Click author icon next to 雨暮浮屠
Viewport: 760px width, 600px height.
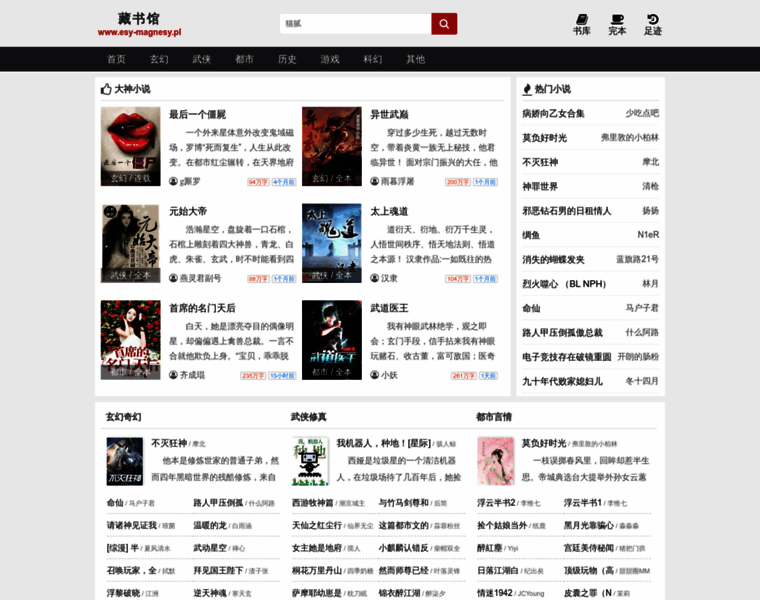point(375,181)
